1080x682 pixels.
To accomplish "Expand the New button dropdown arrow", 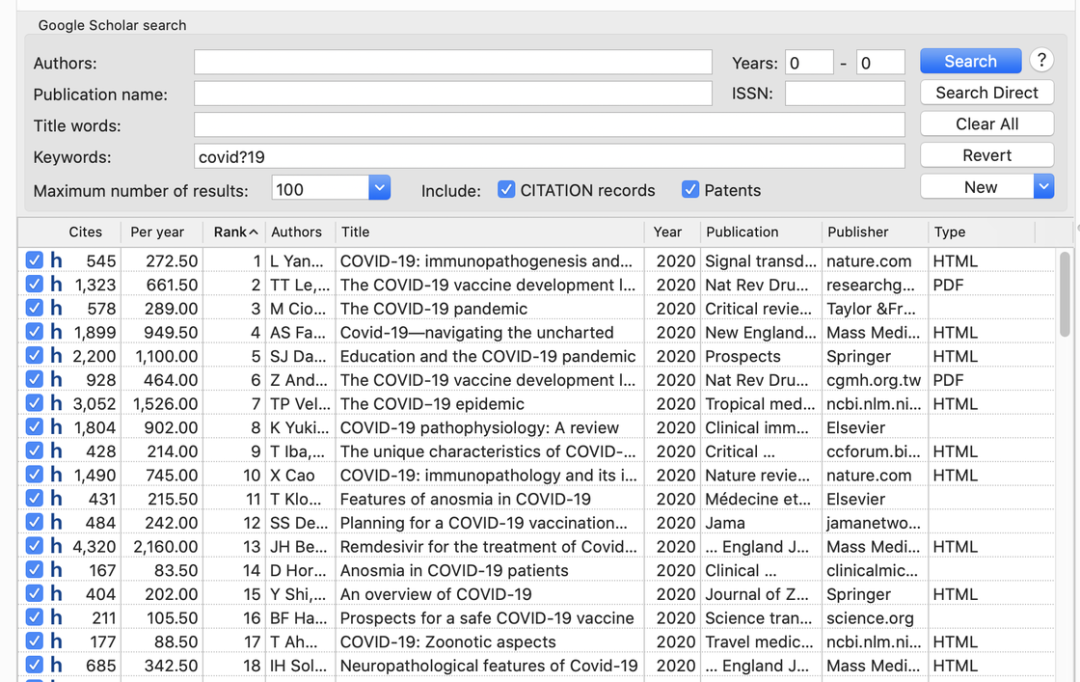I will pos(1043,186).
